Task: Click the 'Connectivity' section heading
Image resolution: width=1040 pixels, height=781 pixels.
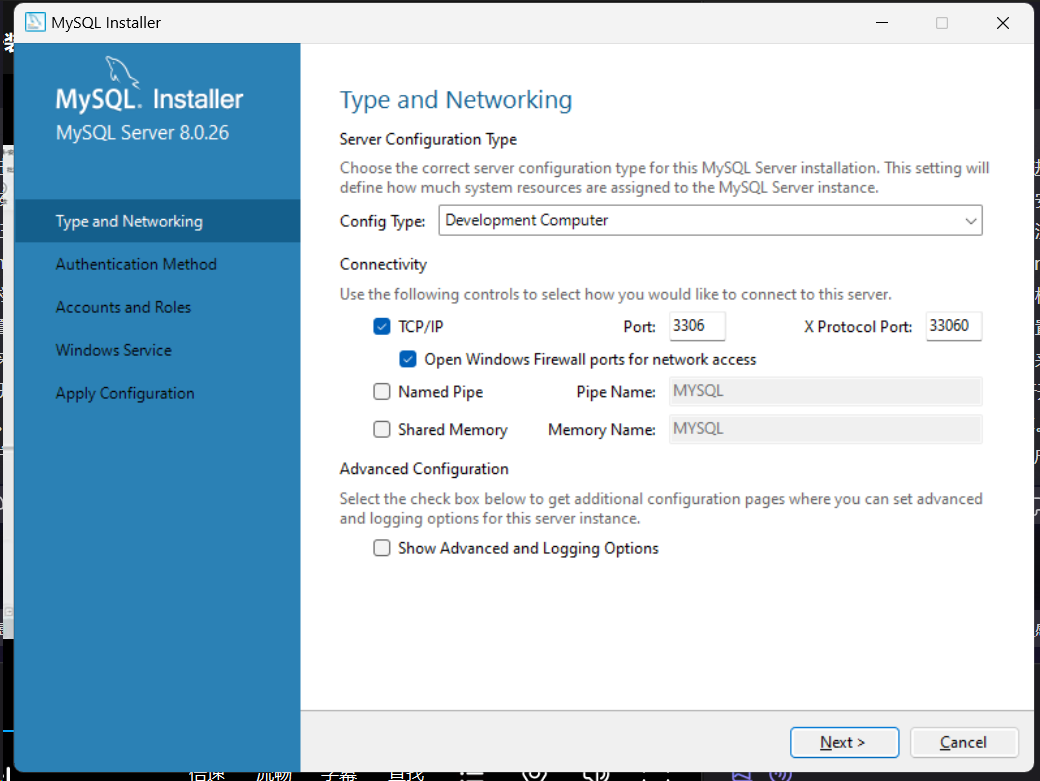Action: click(383, 264)
